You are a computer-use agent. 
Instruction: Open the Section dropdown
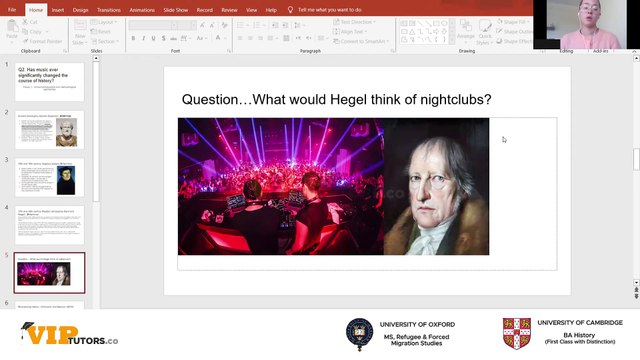[105, 41]
